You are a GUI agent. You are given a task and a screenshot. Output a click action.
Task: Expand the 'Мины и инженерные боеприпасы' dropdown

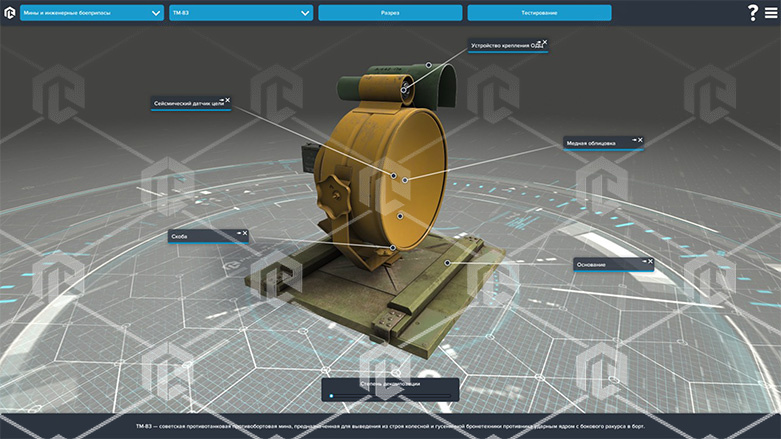point(91,13)
